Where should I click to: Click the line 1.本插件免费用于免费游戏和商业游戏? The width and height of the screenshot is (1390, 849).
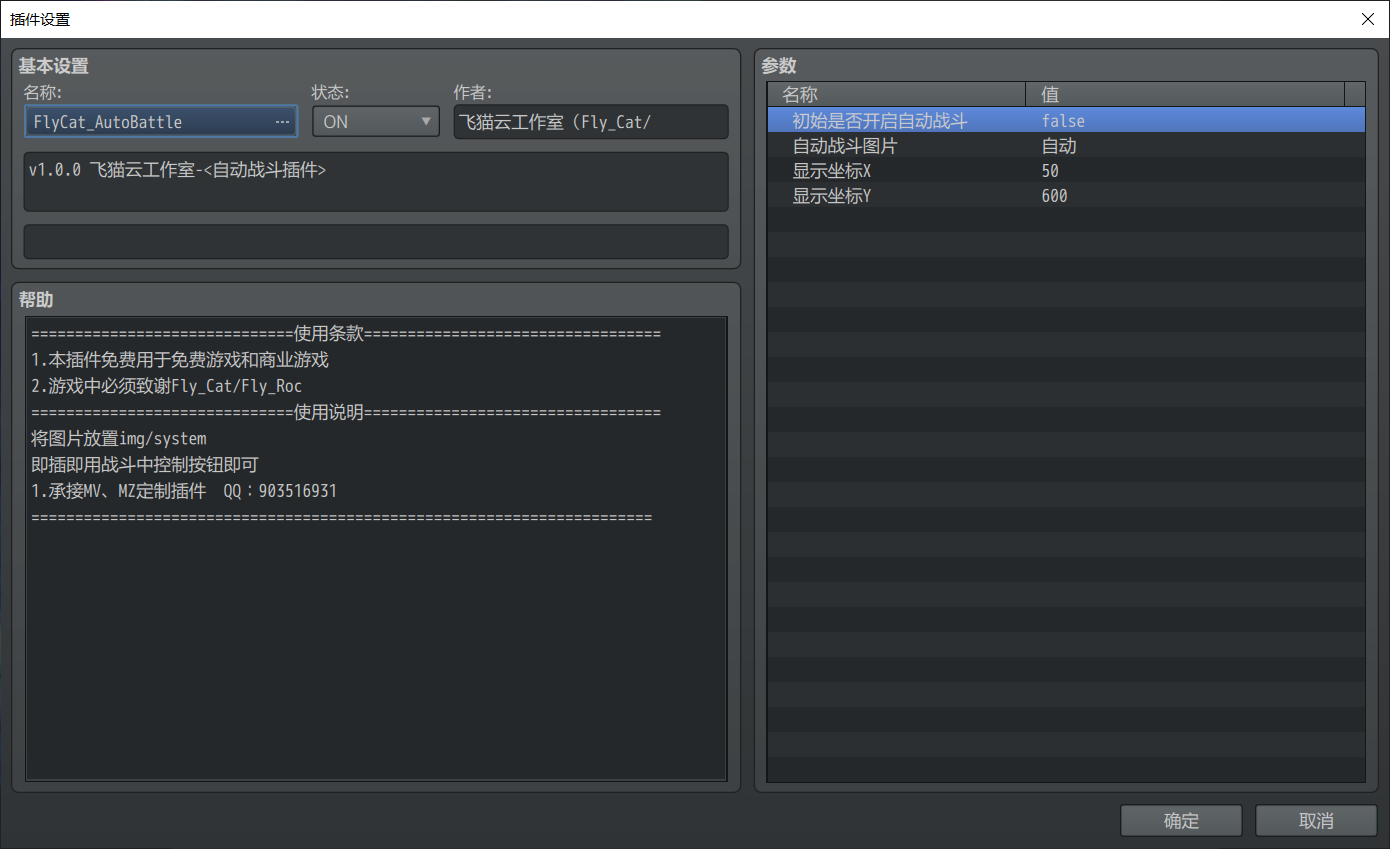click(x=180, y=360)
